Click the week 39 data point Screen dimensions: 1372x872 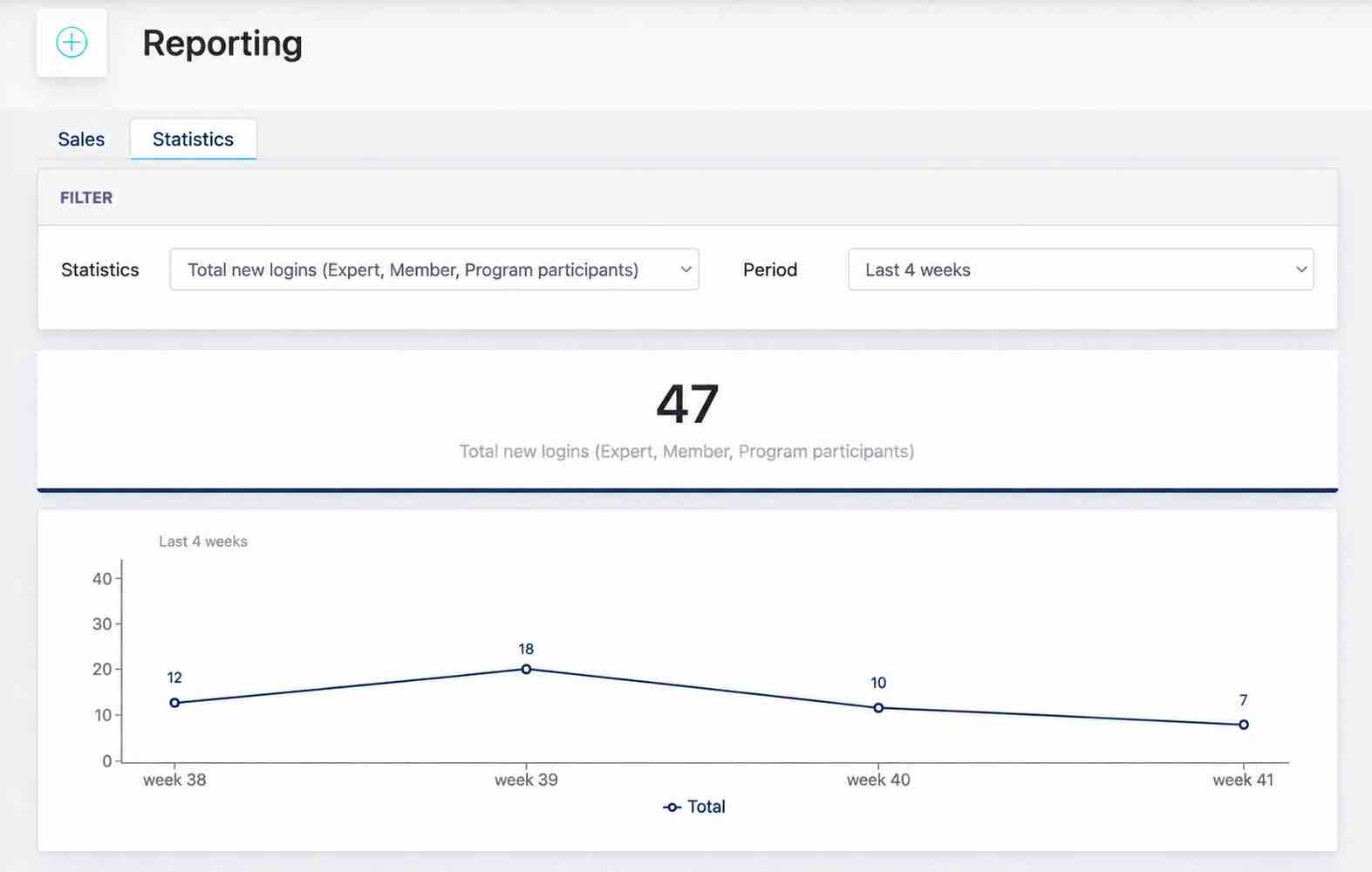(526, 670)
